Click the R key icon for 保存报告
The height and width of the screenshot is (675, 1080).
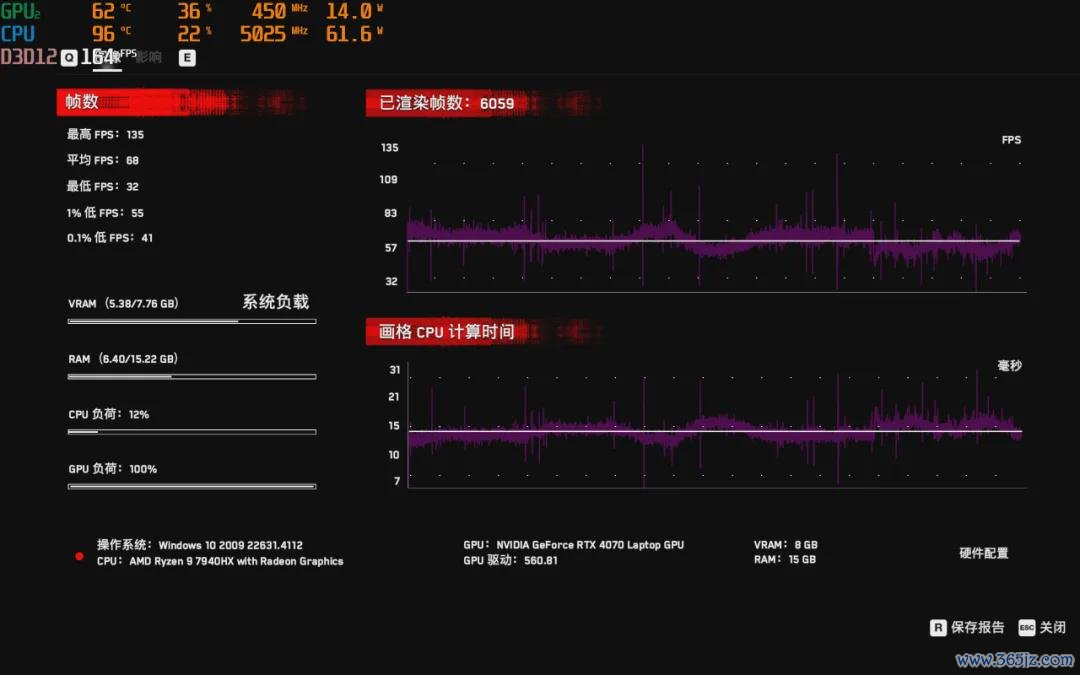click(x=938, y=628)
